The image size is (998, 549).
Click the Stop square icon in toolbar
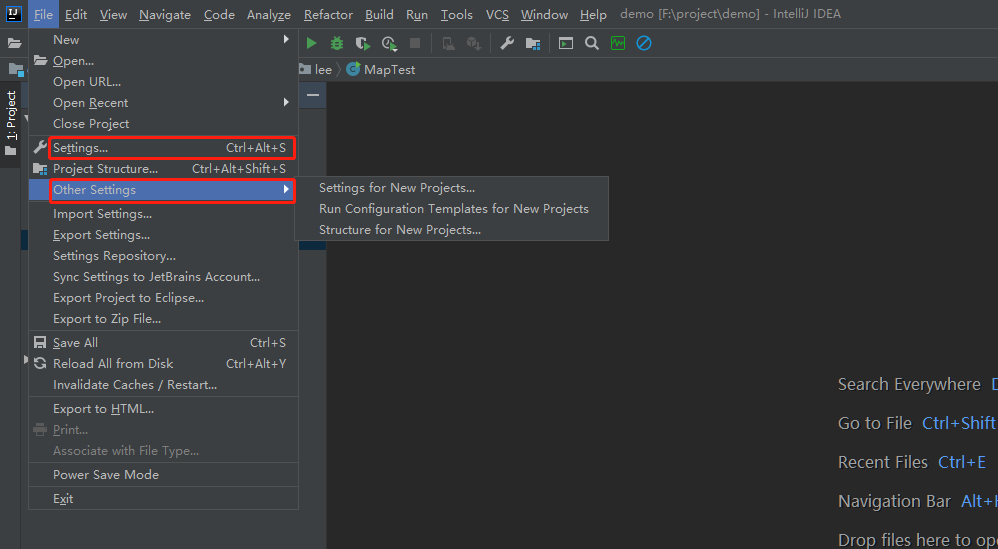point(415,43)
